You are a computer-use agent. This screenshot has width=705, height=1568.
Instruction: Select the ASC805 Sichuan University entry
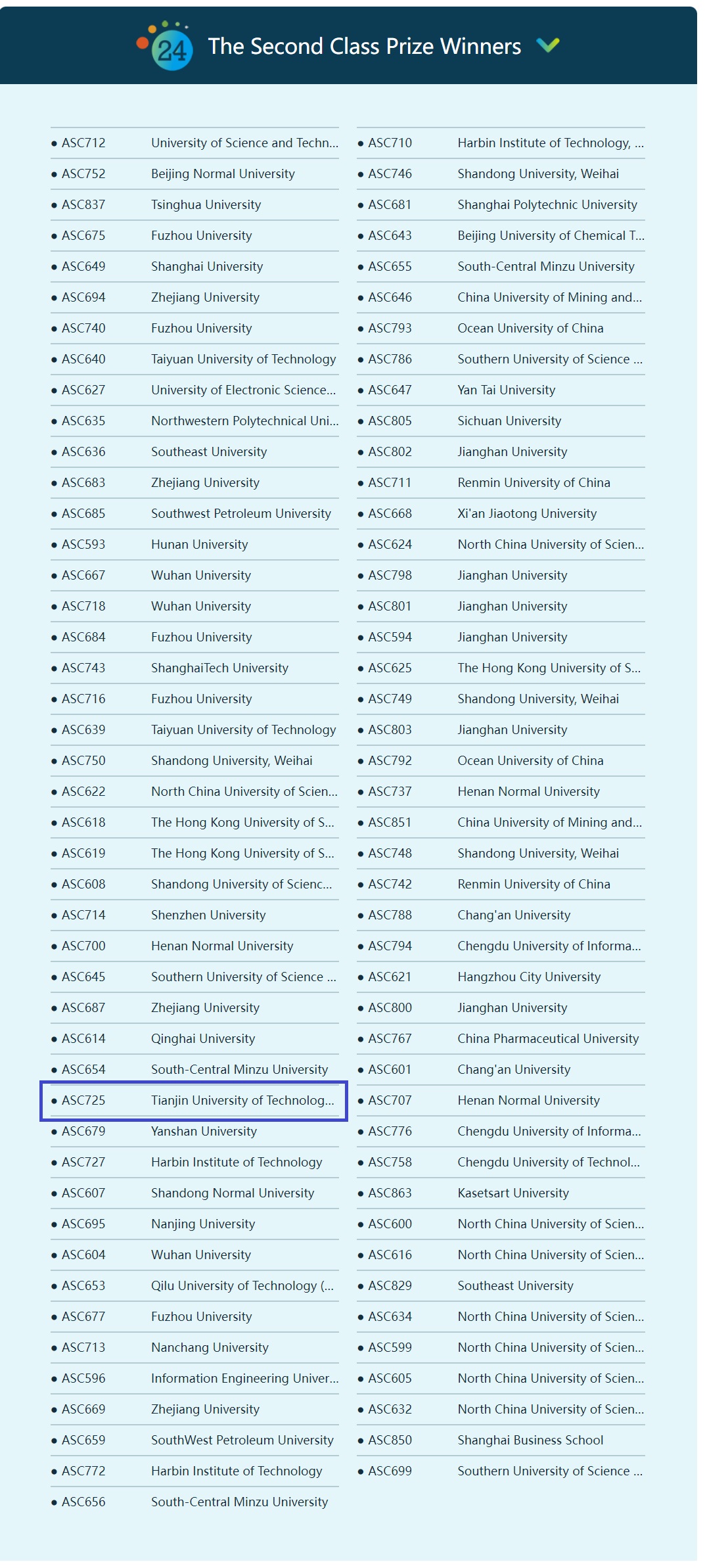tap(501, 421)
